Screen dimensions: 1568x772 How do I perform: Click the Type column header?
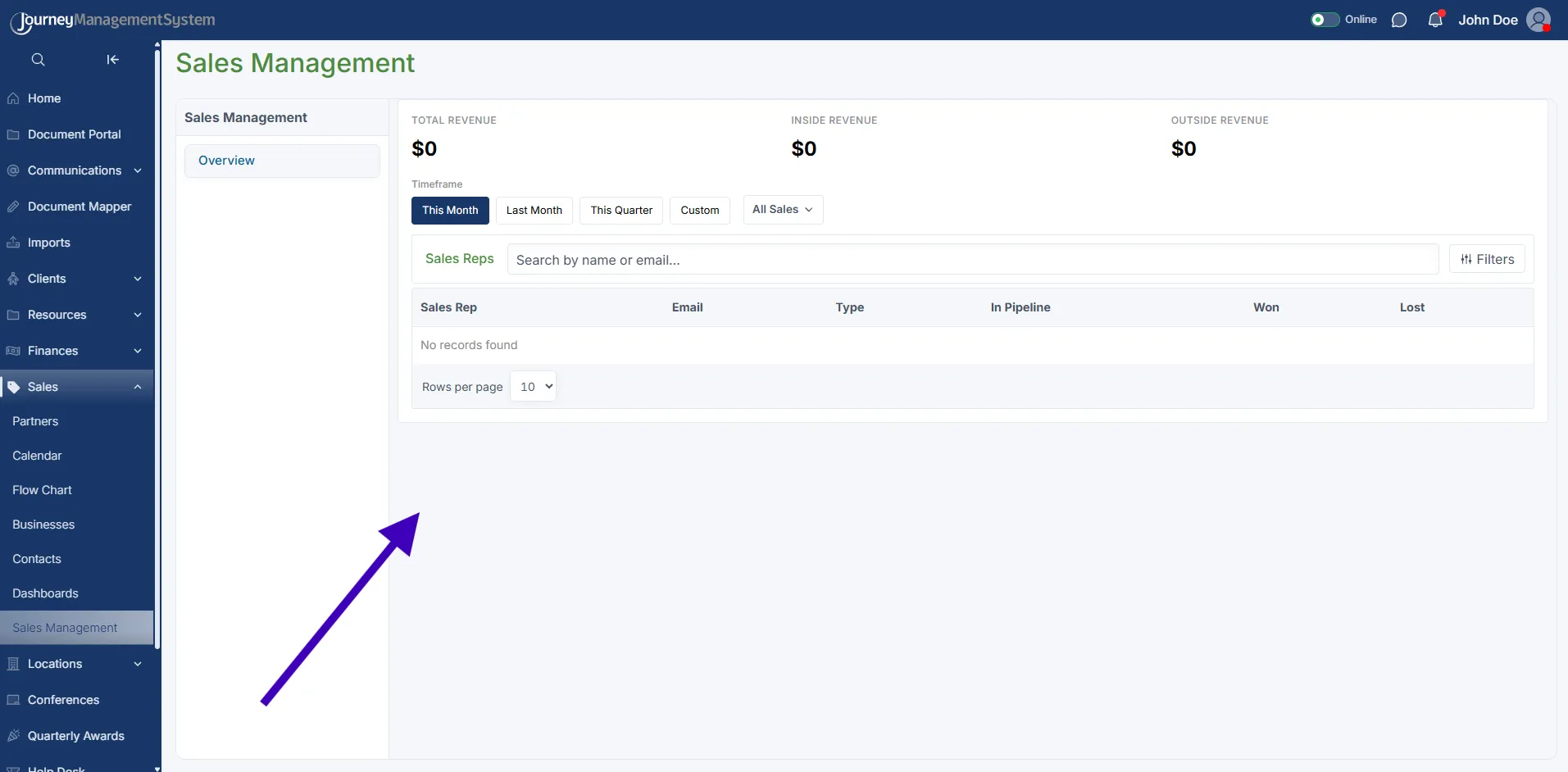tap(850, 307)
